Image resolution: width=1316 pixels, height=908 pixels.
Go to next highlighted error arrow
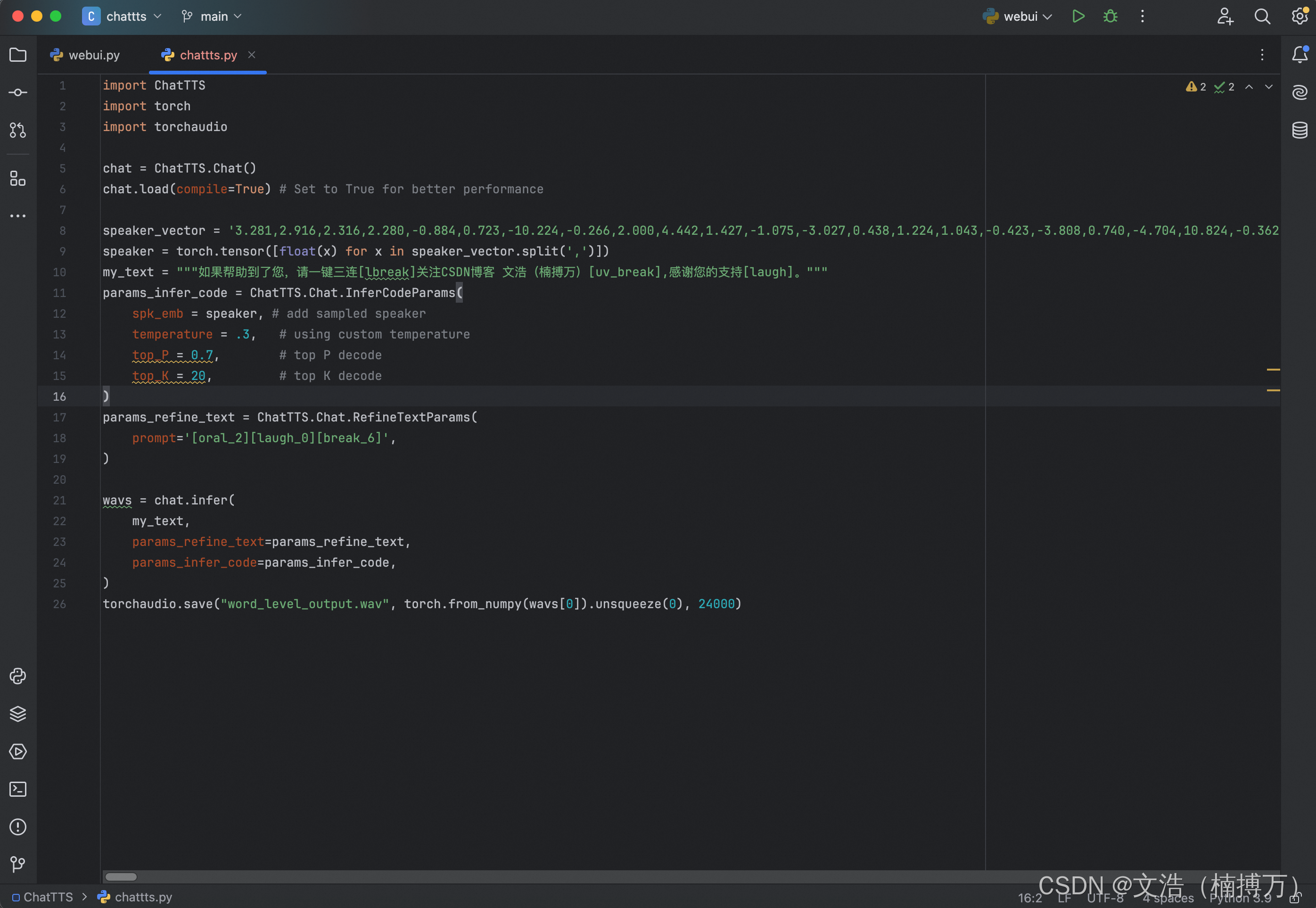click(x=1269, y=86)
